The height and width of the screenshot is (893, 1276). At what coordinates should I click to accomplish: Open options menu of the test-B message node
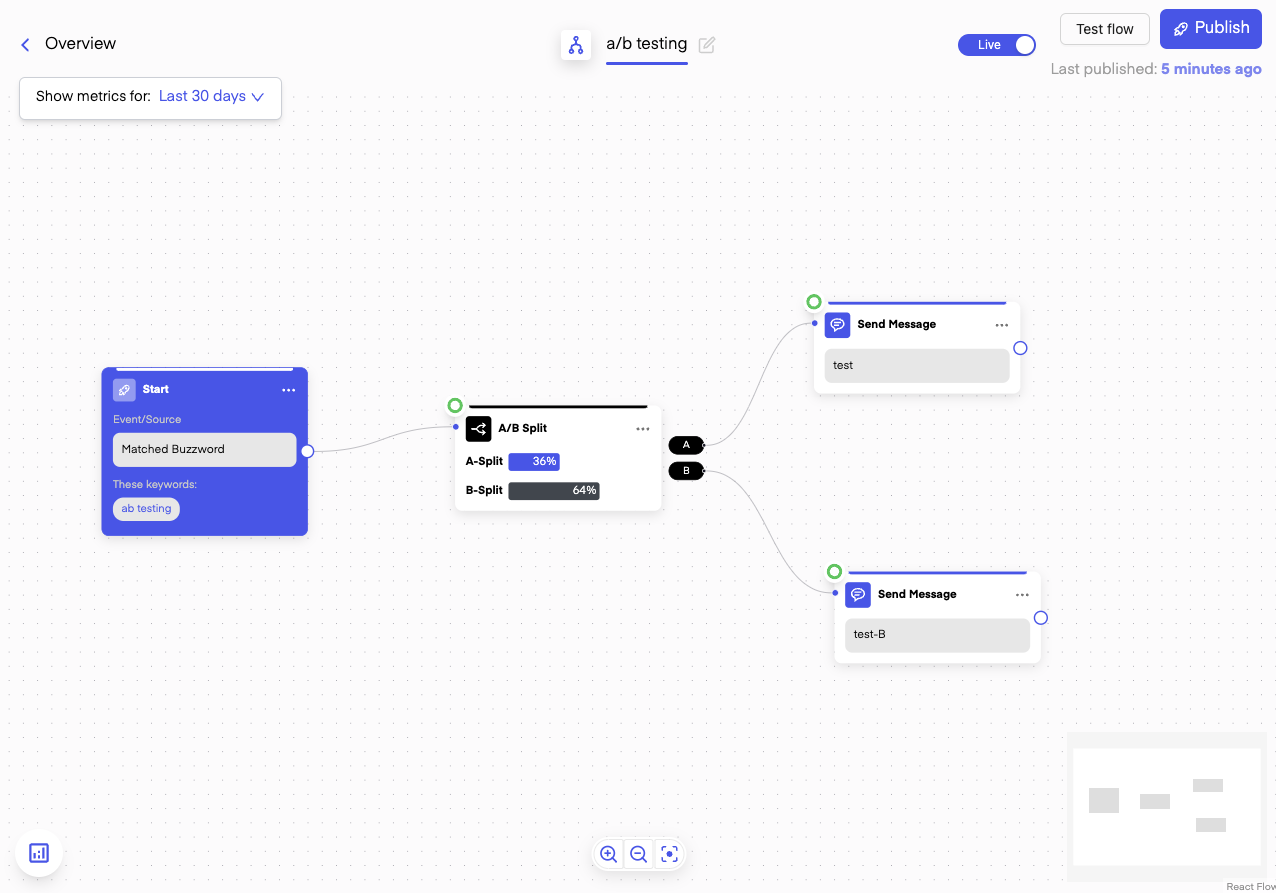1022,595
